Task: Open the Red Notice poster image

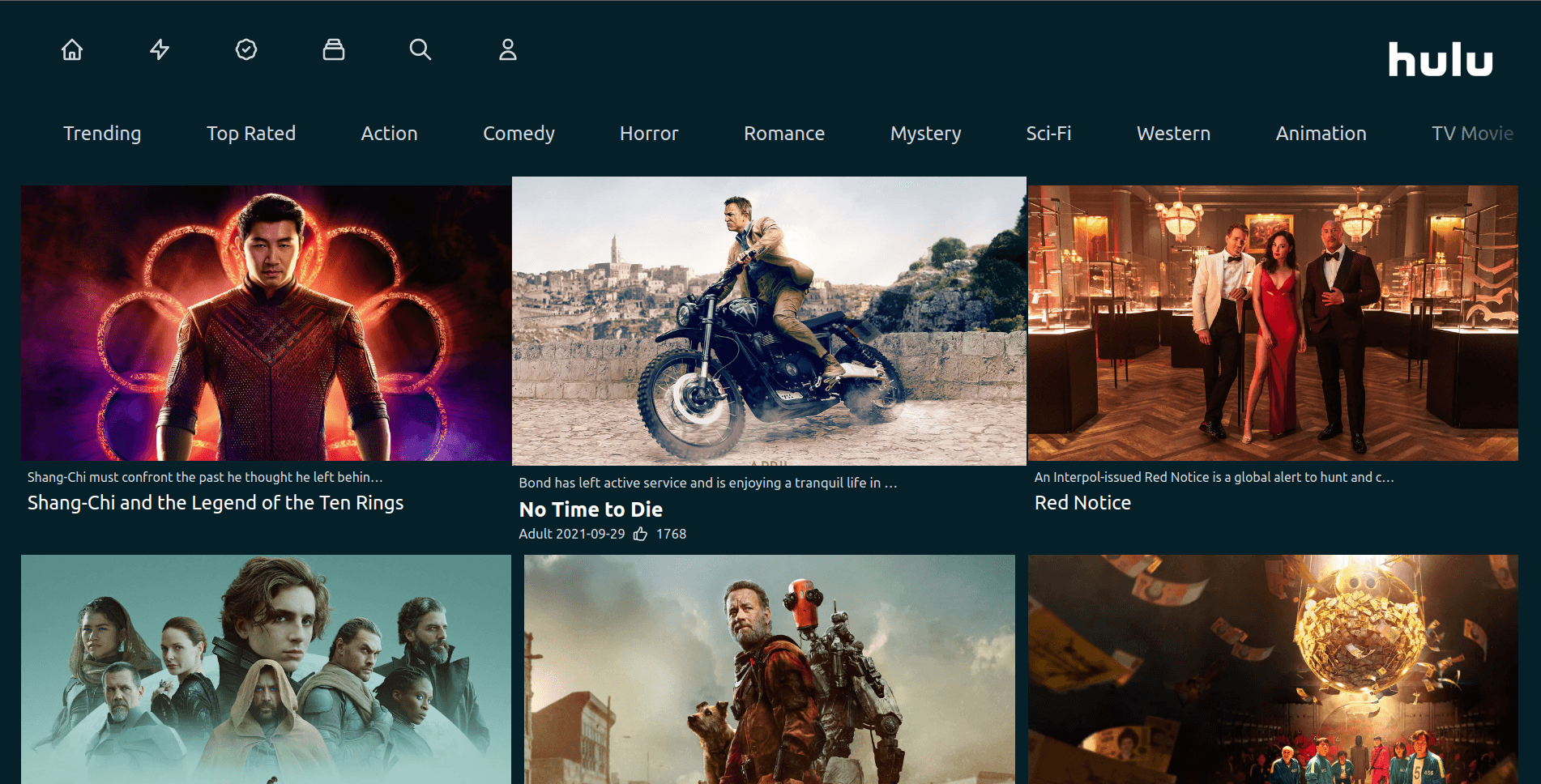Action: [1273, 323]
